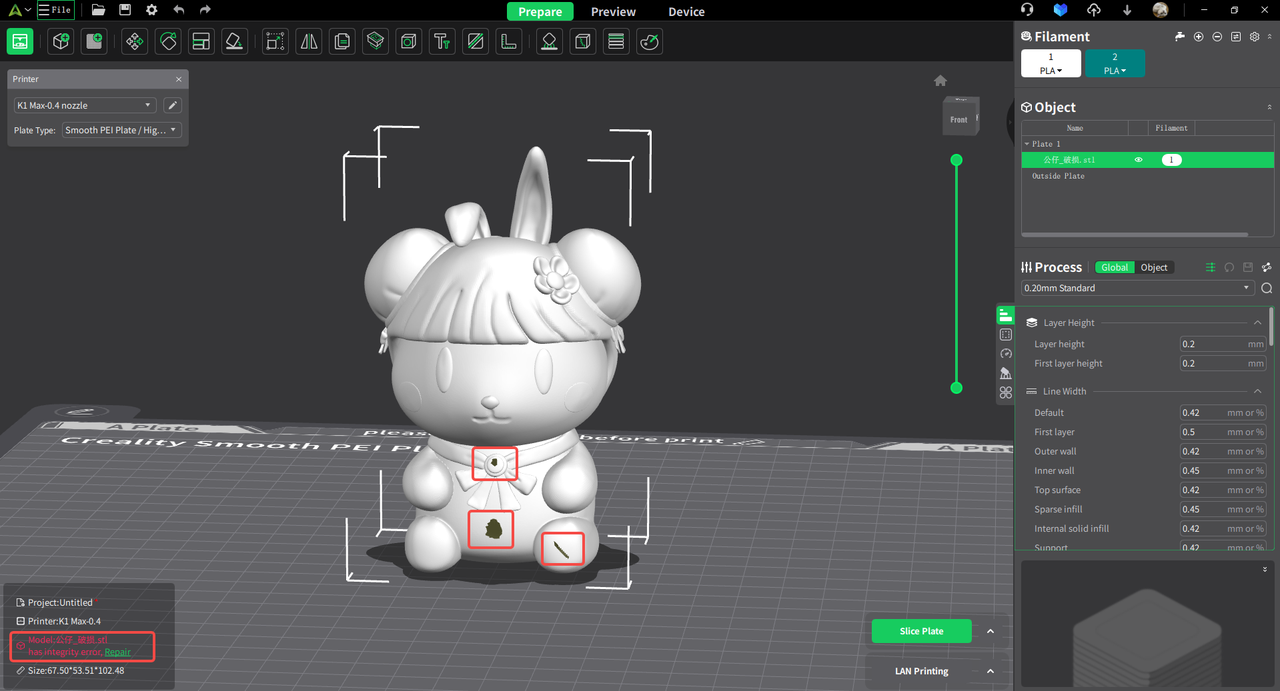
Task: Open the 0.20mm Standard process dropdown
Action: [x=1138, y=288]
